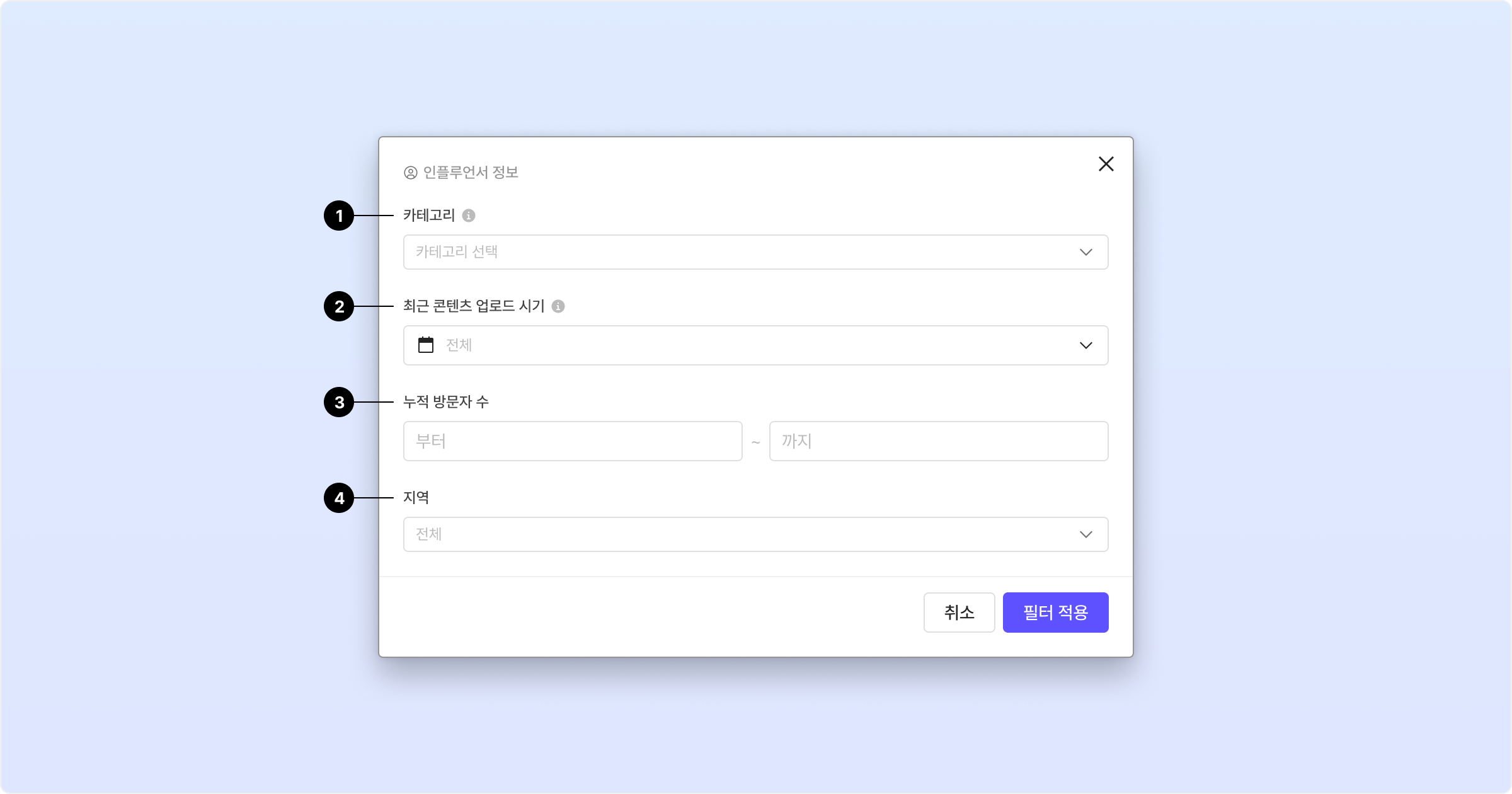Click the 인플루언서 정보 dialog title
Viewport: 1512px width, 794px height.
tap(471, 173)
